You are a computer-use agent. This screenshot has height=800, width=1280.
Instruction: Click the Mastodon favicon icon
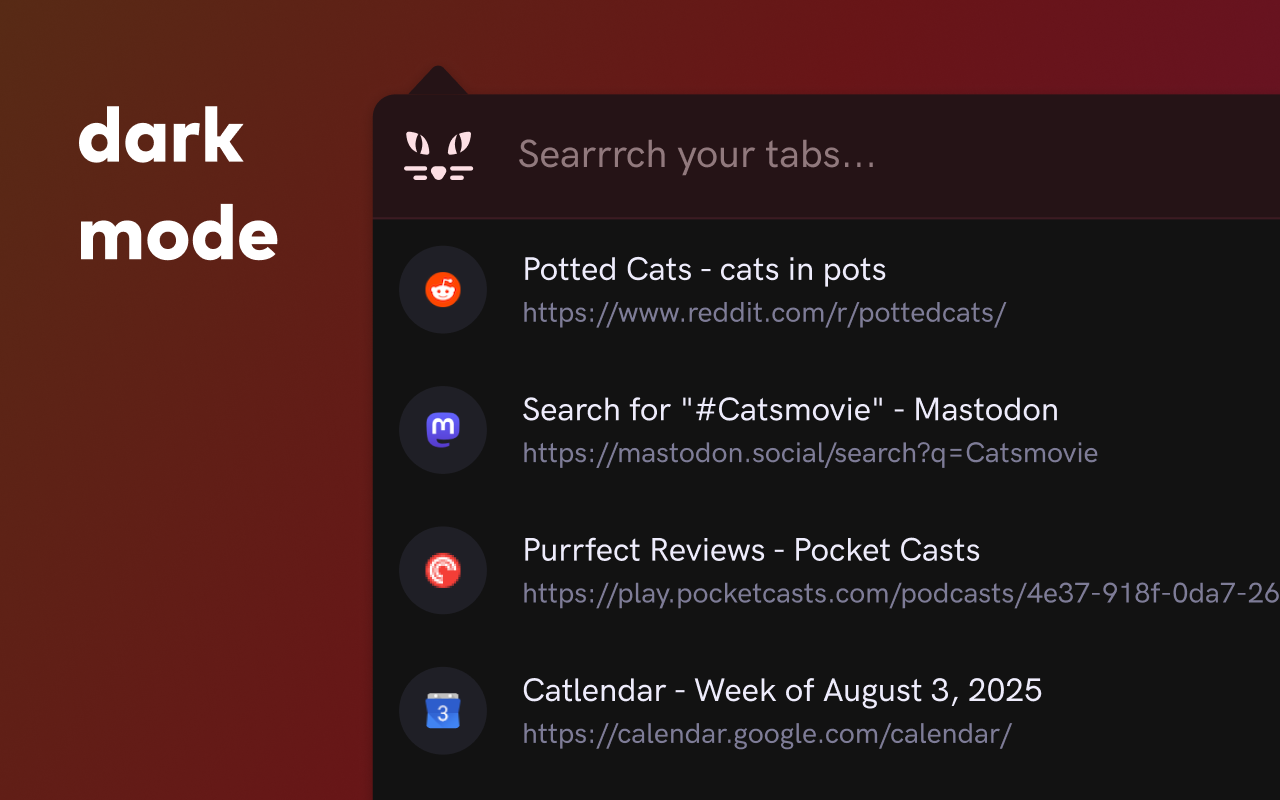click(x=442, y=430)
